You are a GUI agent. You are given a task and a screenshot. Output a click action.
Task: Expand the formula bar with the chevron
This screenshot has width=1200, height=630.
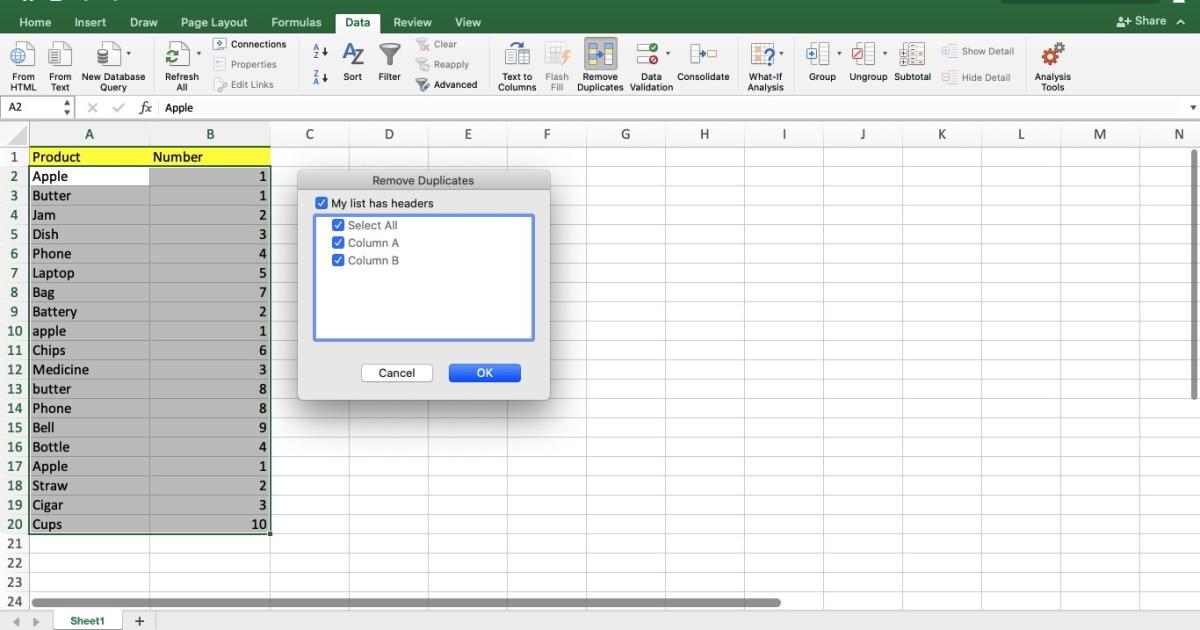point(1192,108)
